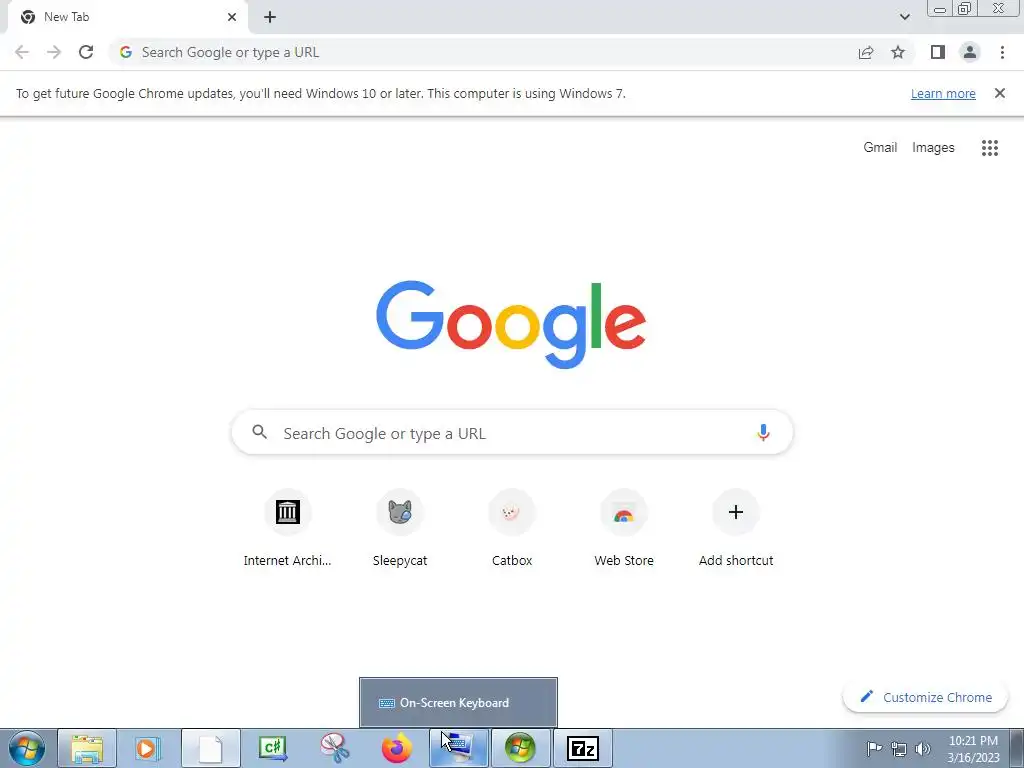The height and width of the screenshot is (768, 1024).
Task: Launch Windows Media Player from taskbar
Action: pyautogui.click(x=148, y=748)
